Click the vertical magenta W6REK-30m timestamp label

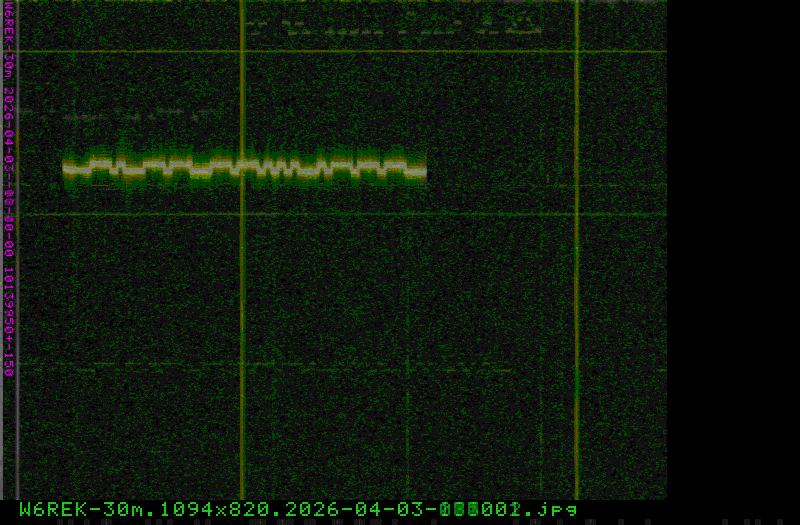pyautogui.click(x=9, y=189)
